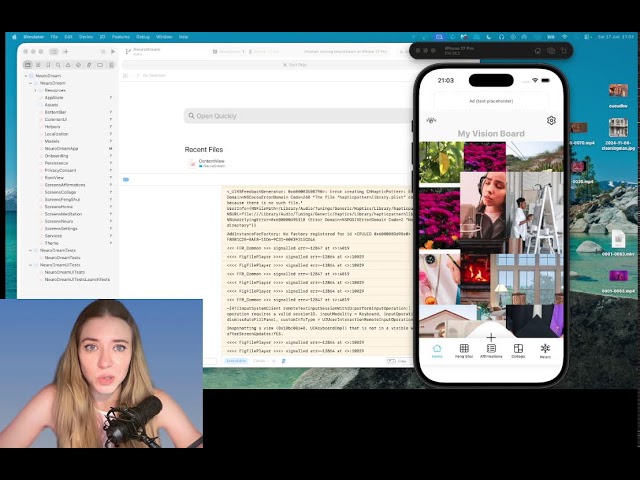Select NeuroDreamUITestsLaunchTests file

[x=76, y=280]
